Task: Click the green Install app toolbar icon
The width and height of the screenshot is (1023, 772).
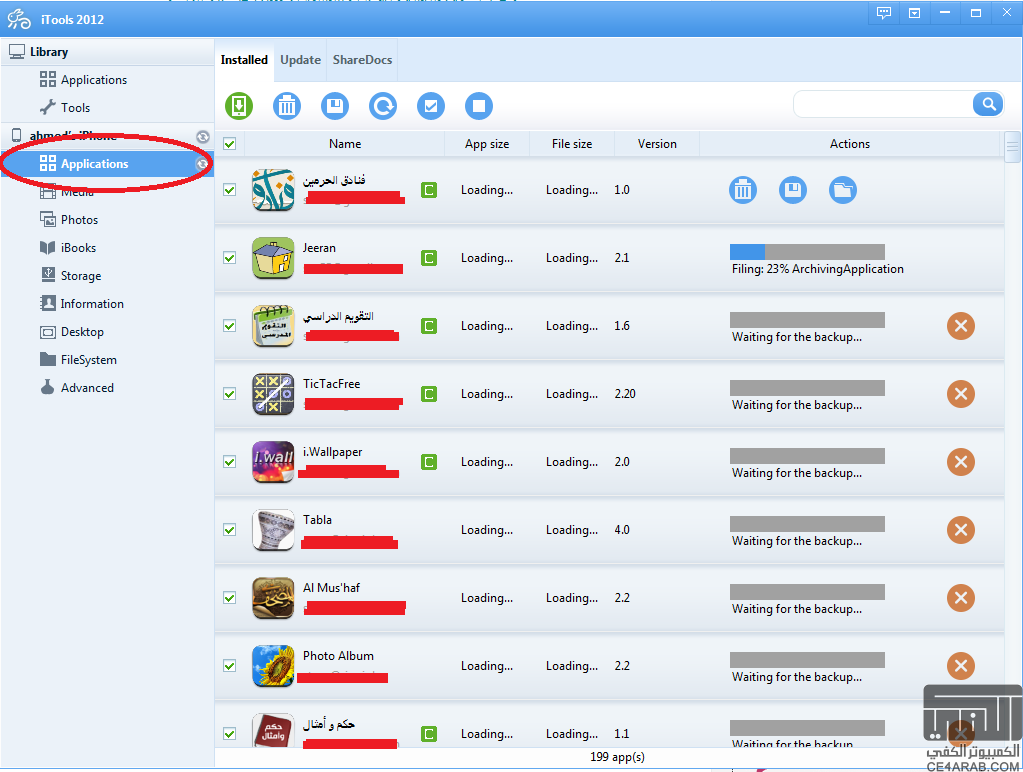Action: tap(239, 106)
